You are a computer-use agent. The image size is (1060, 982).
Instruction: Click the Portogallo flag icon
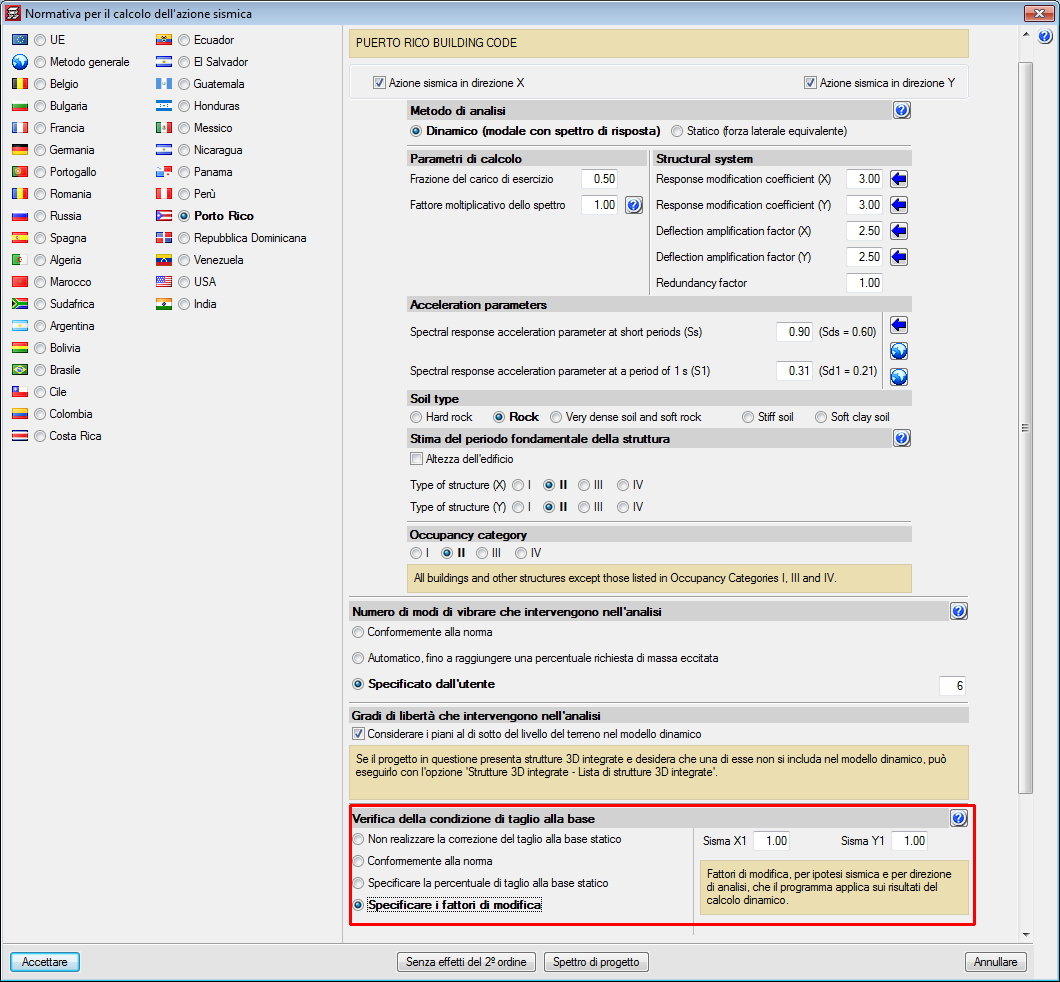(x=20, y=172)
